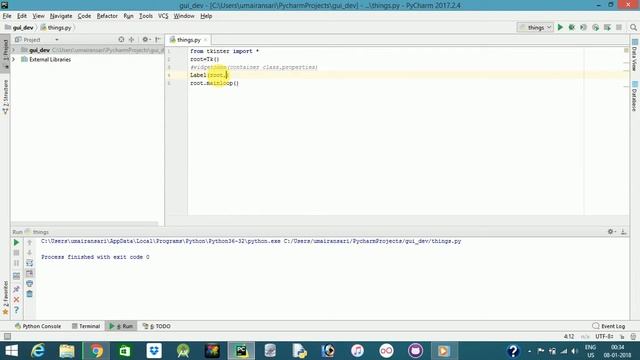Open the File menu
This screenshot has width=640, height=360.
pos(7,16)
